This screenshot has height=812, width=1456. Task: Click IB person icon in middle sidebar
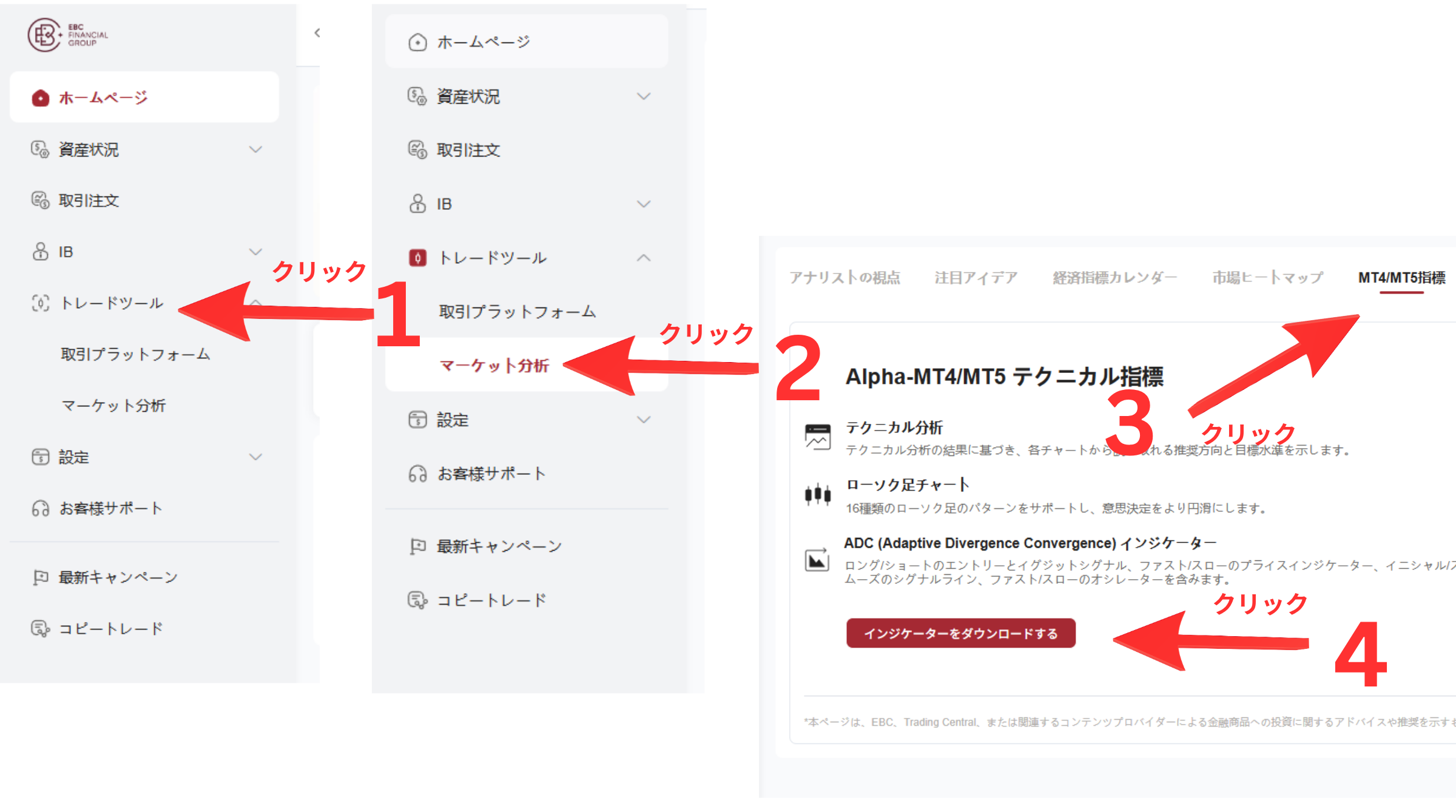click(417, 203)
